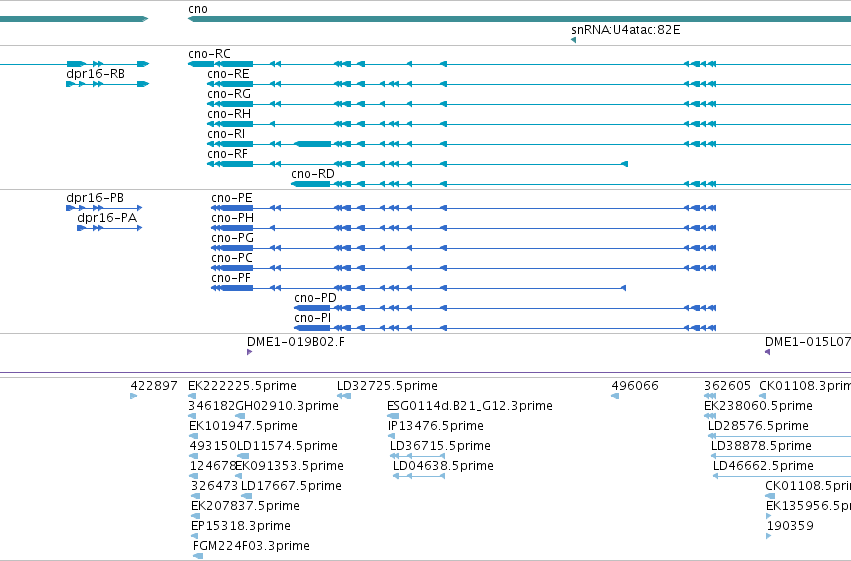
Task: Select transcript cno-RE label
Action: point(228,74)
